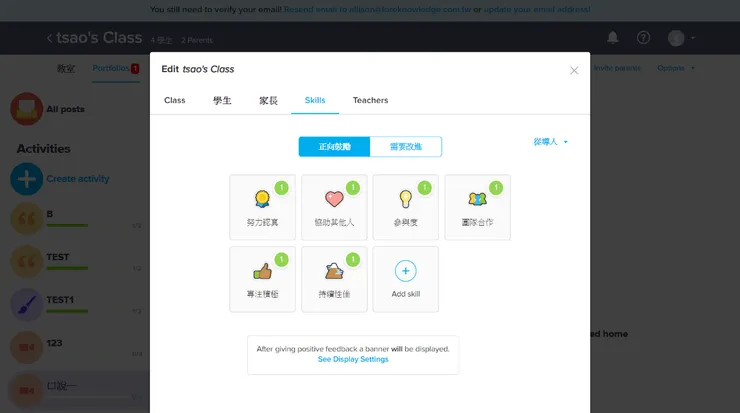Click Create activity text link
Image resolution: width=740 pixels, height=413 pixels.
[x=78, y=179]
